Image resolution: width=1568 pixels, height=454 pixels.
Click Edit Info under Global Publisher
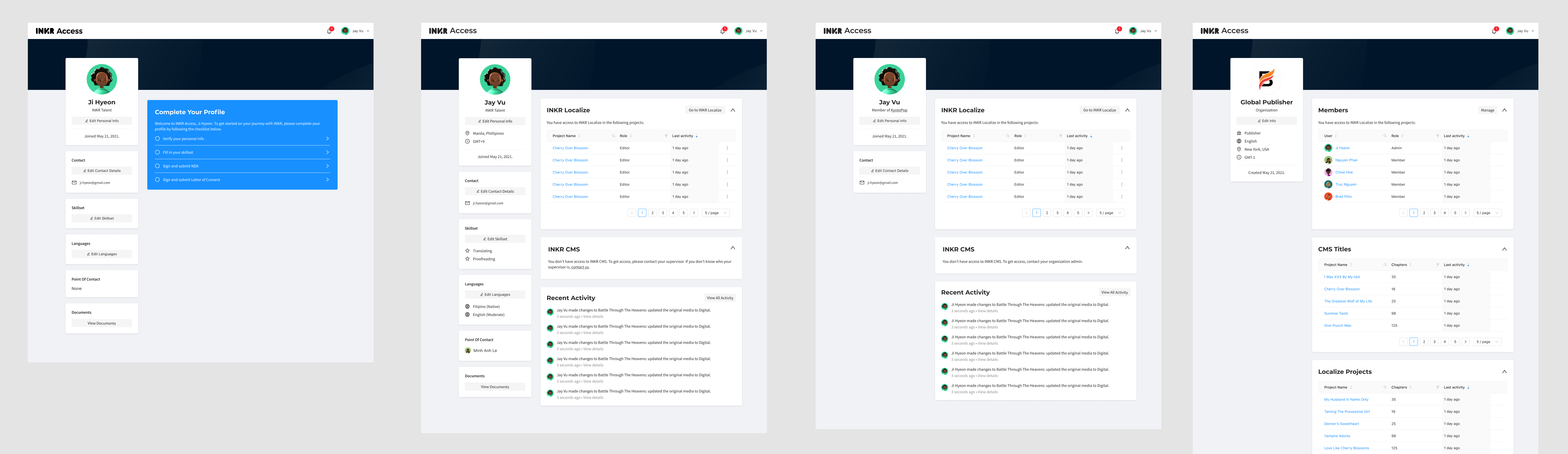[x=1266, y=121]
